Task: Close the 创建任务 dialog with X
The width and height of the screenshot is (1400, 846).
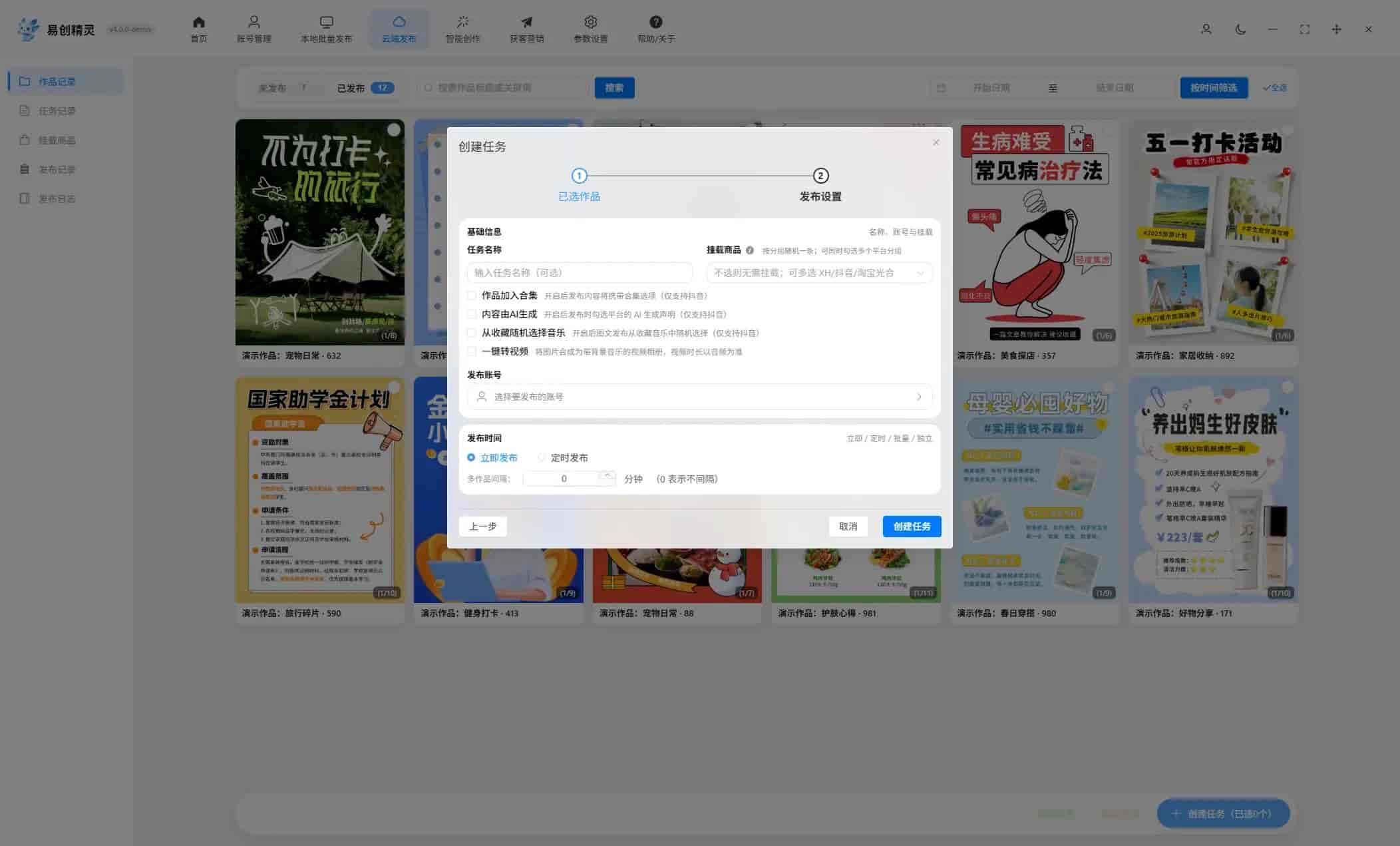Action: pyautogui.click(x=936, y=142)
